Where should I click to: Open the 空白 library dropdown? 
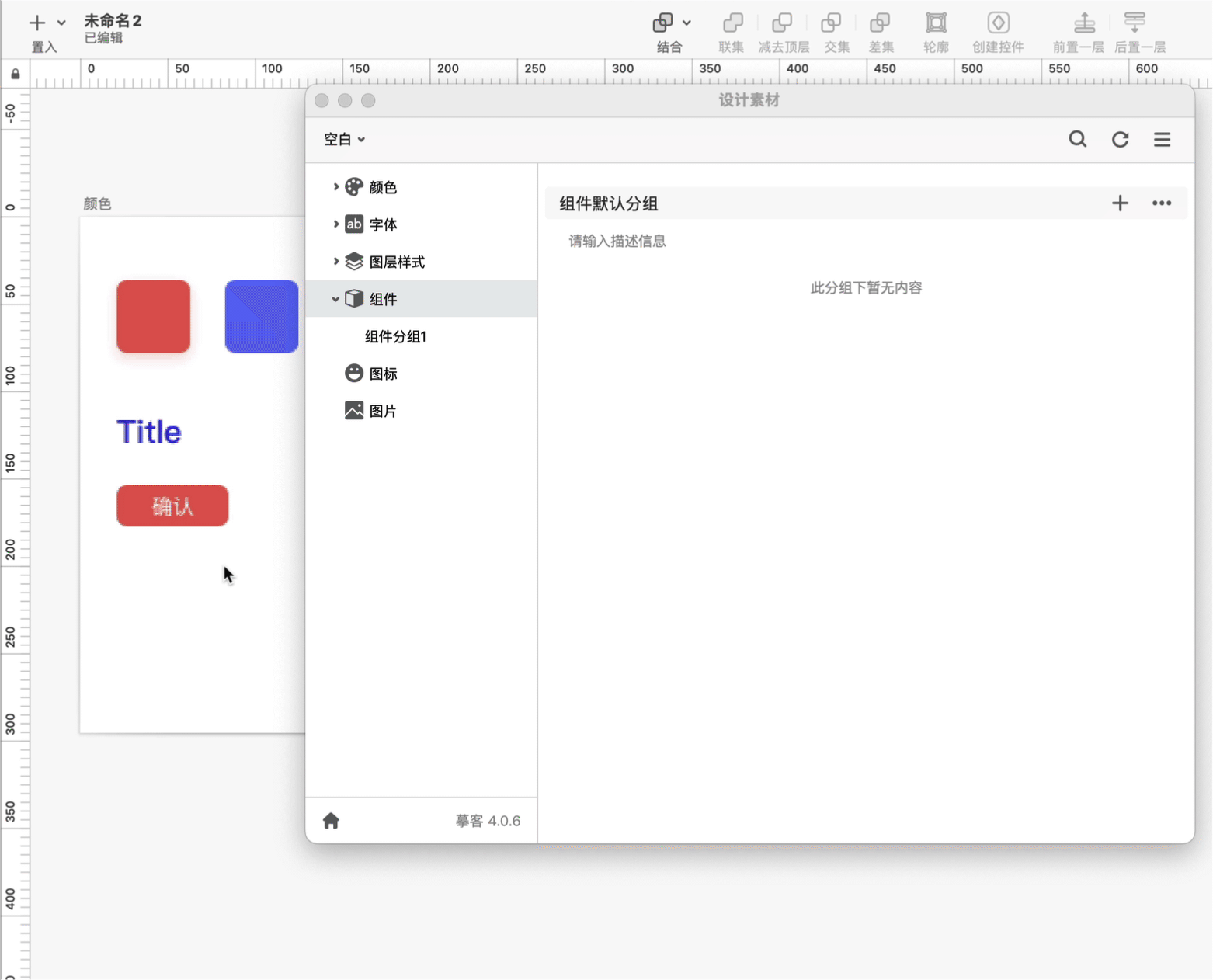(344, 140)
